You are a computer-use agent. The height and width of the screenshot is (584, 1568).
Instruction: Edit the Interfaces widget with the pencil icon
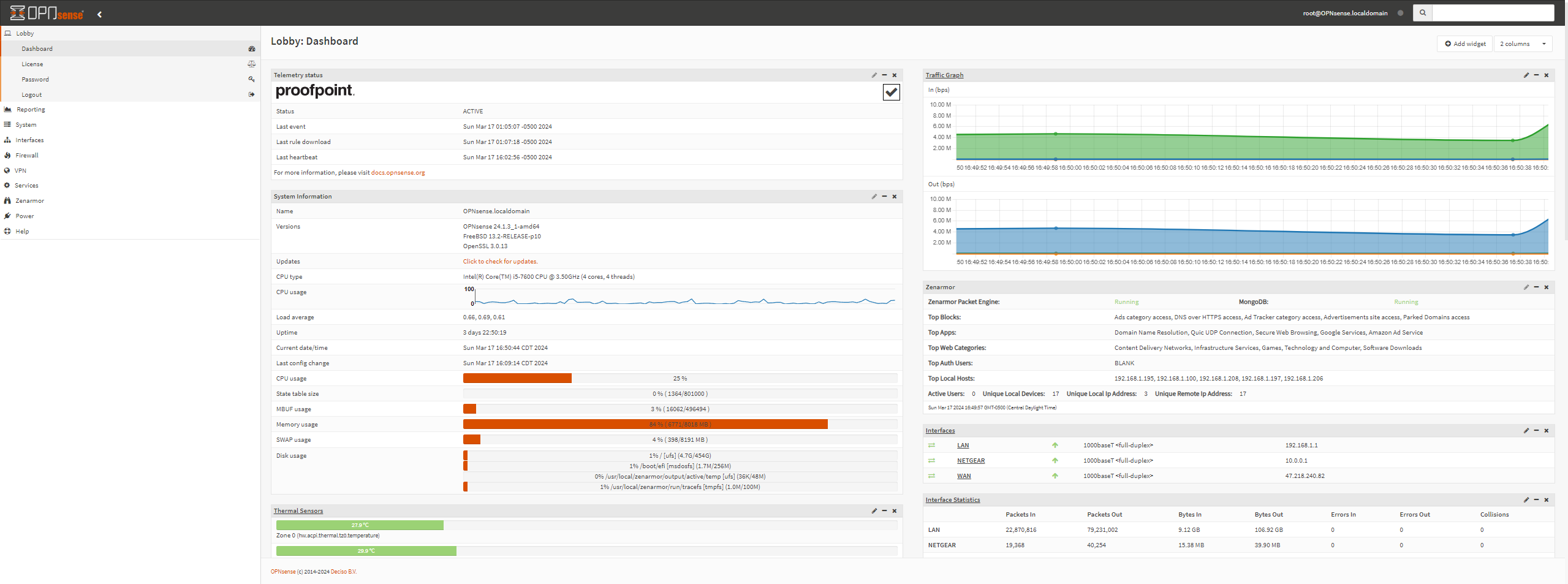(1526, 431)
